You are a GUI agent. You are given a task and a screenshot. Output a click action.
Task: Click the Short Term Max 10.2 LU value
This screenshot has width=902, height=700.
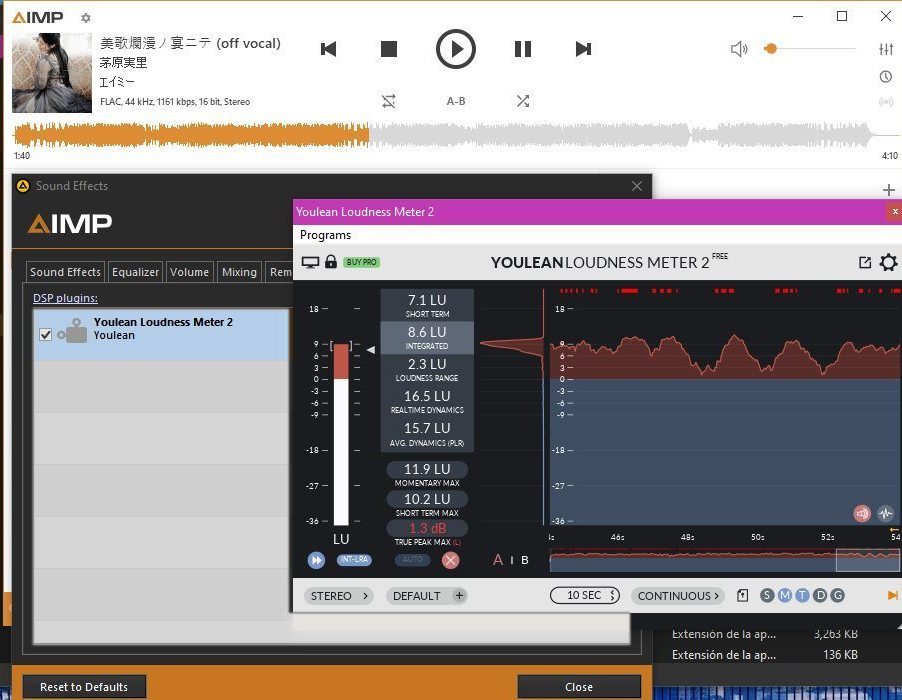427,499
